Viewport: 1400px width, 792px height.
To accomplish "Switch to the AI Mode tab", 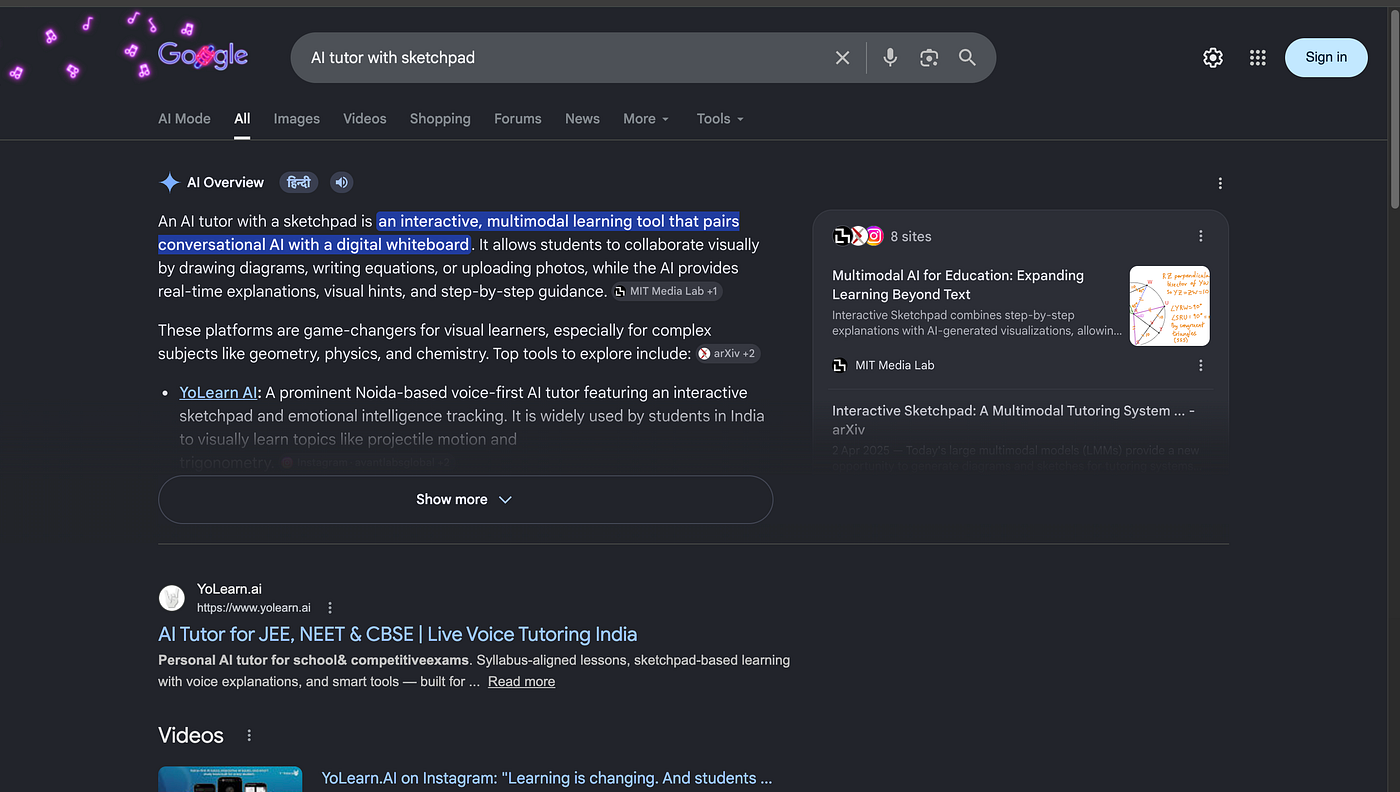I will tap(184, 118).
